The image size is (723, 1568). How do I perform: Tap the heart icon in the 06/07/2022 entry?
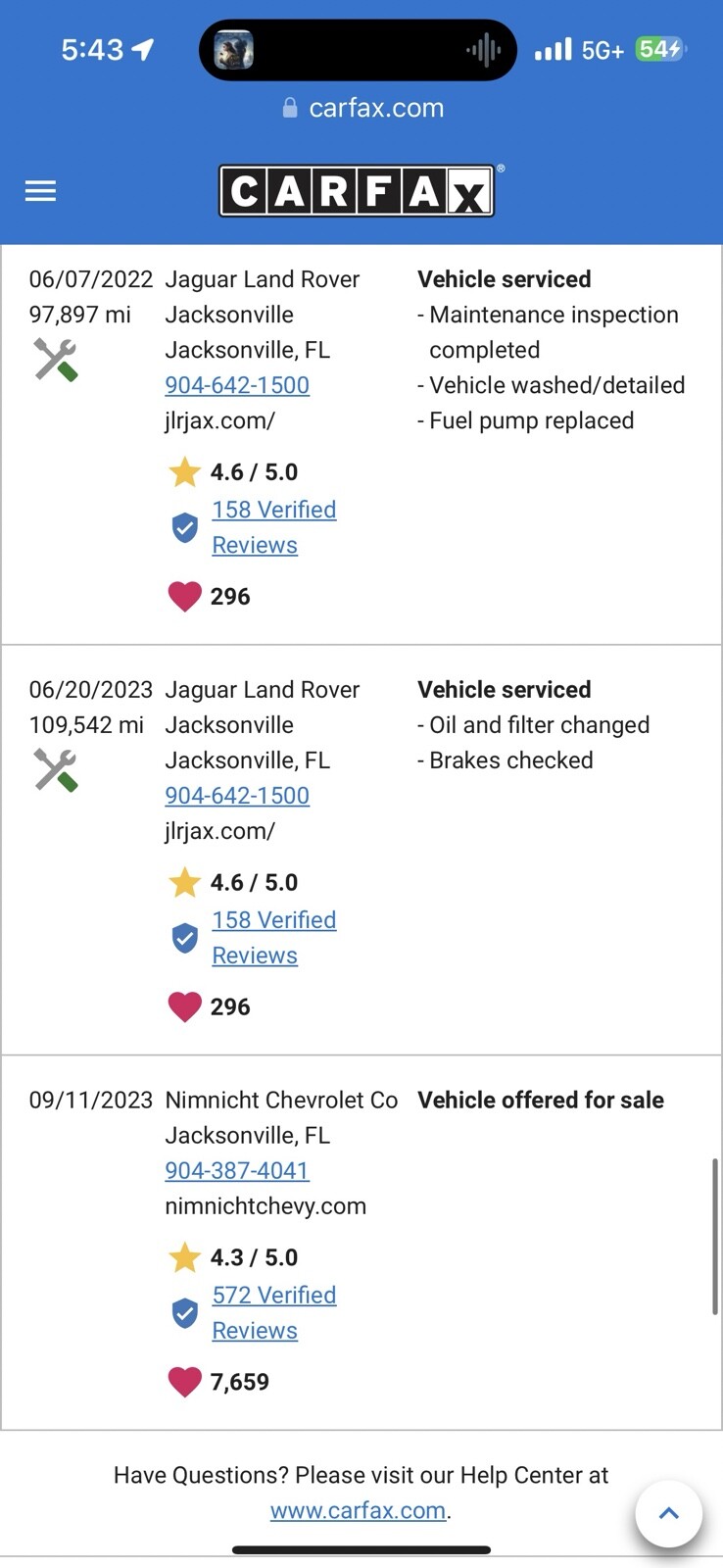(x=184, y=596)
